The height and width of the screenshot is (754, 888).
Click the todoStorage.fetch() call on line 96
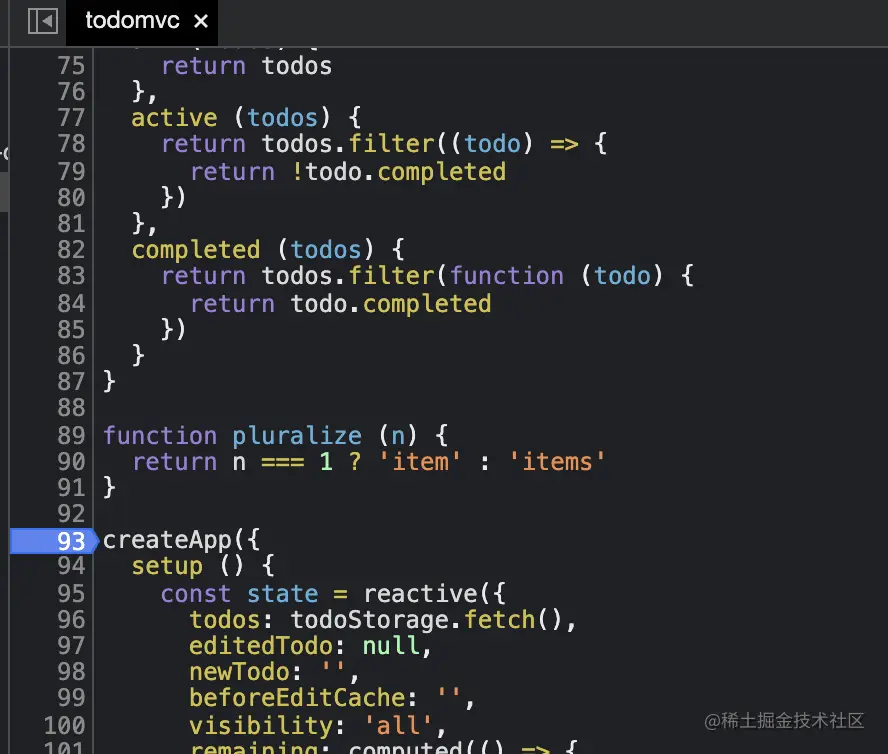click(430, 619)
